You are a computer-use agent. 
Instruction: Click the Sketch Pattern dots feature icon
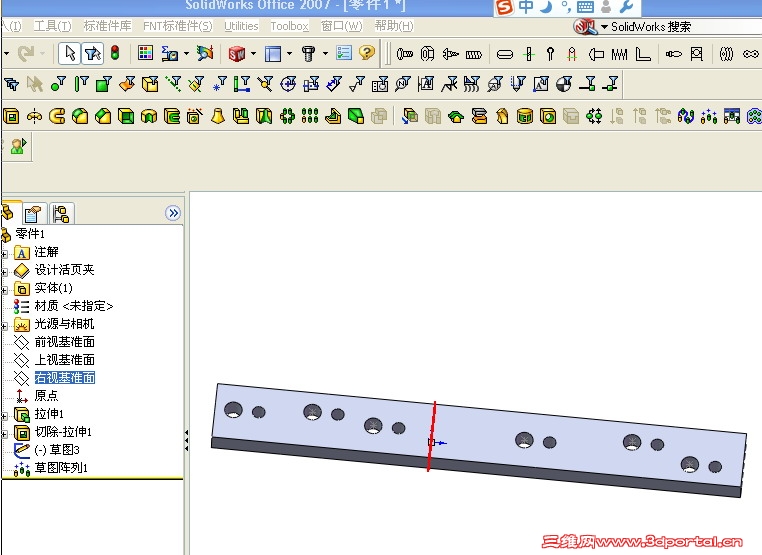709,117
